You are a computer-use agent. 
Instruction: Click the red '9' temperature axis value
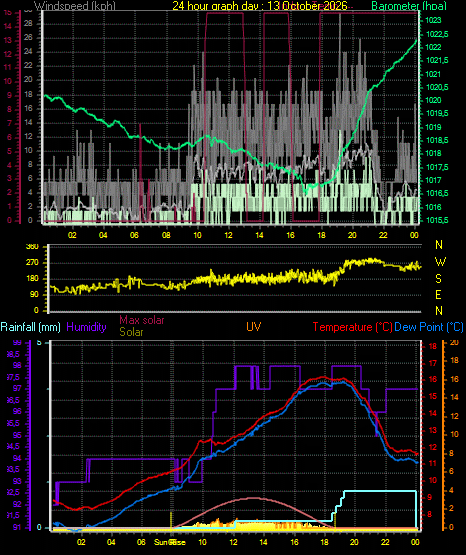click(x=430, y=497)
